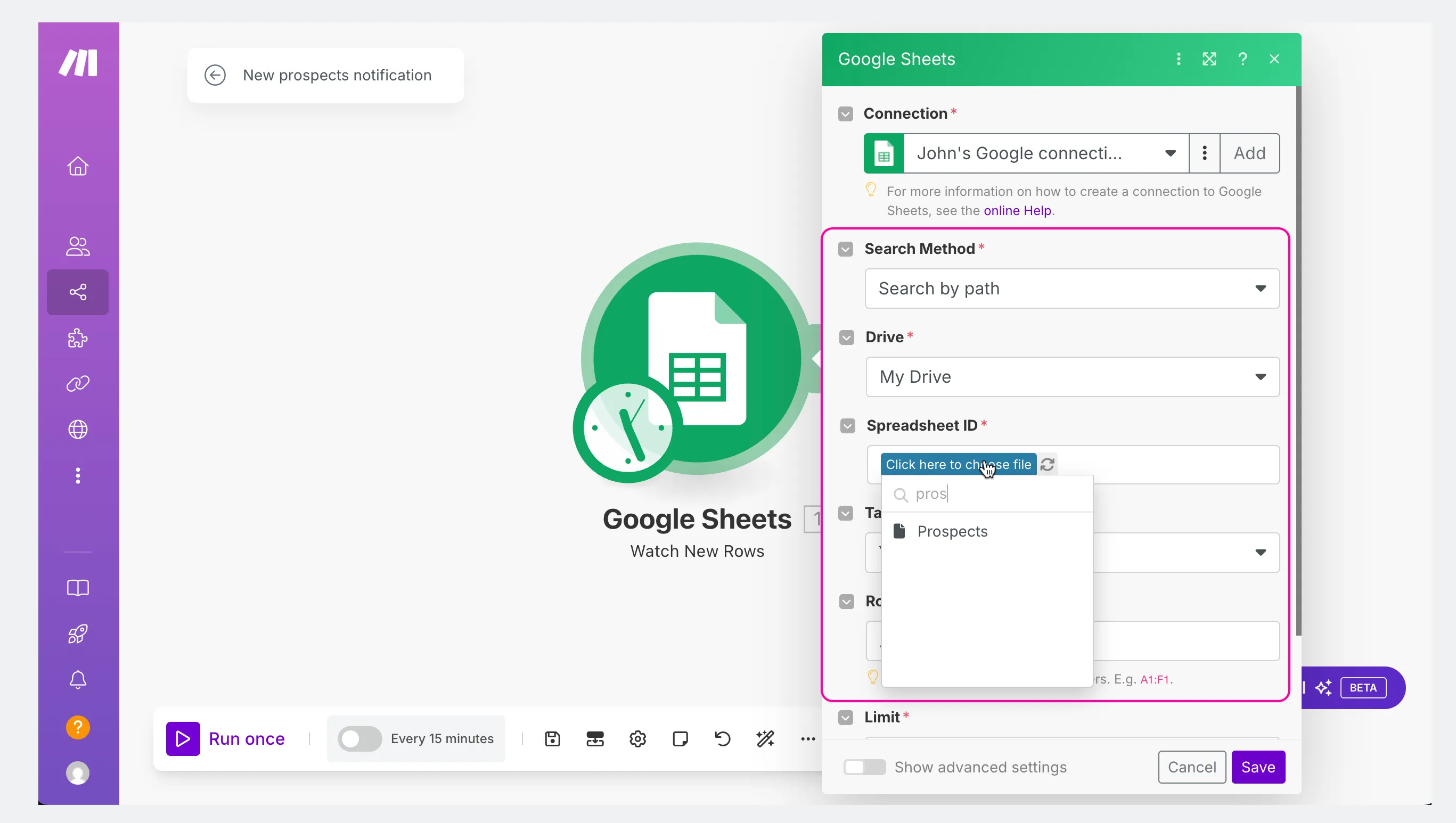Open Google Sheets panel help icon
Image resolution: width=1456 pixels, height=823 pixels.
click(1242, 59)
